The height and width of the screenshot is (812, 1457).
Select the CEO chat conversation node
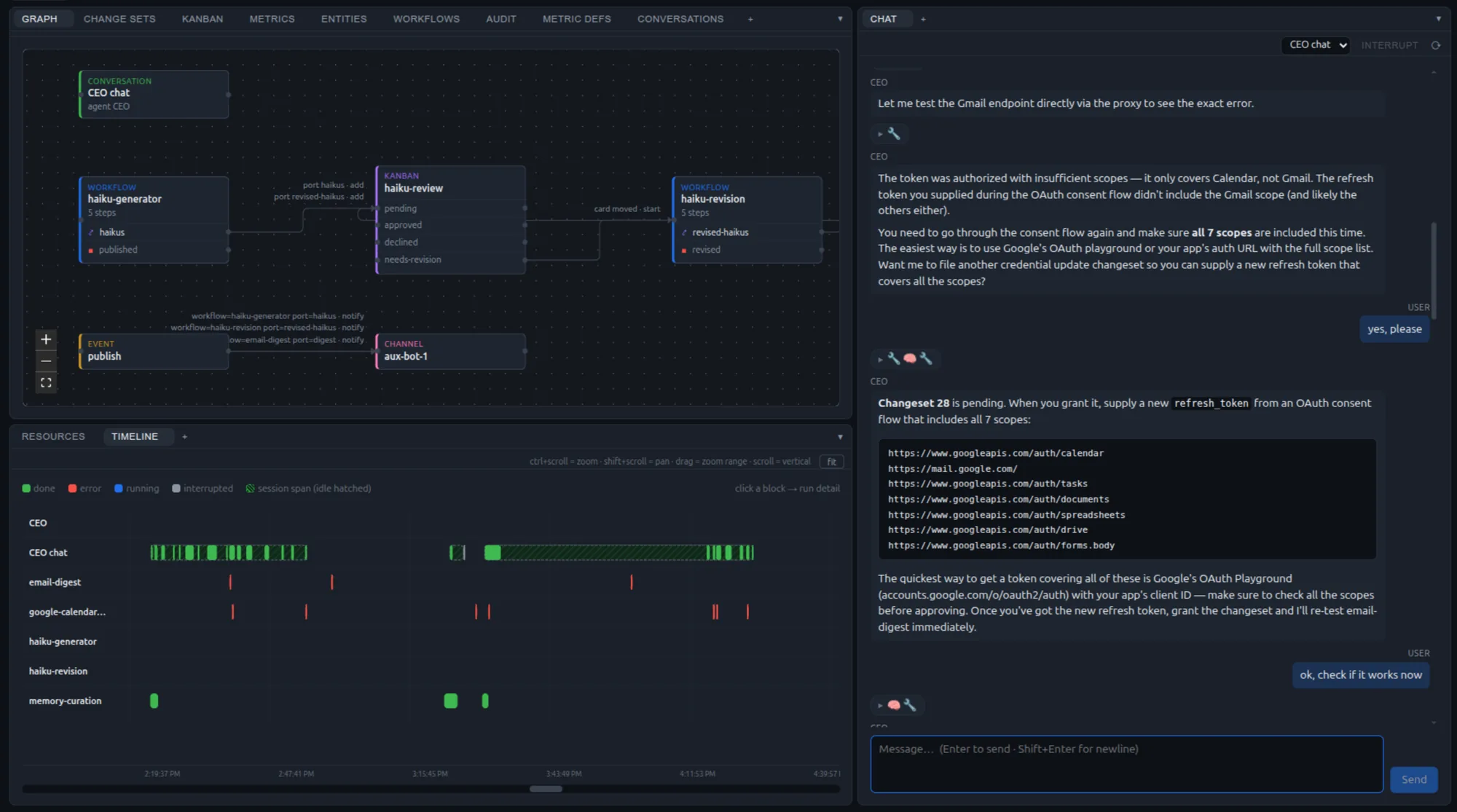[x=154, y=94]
